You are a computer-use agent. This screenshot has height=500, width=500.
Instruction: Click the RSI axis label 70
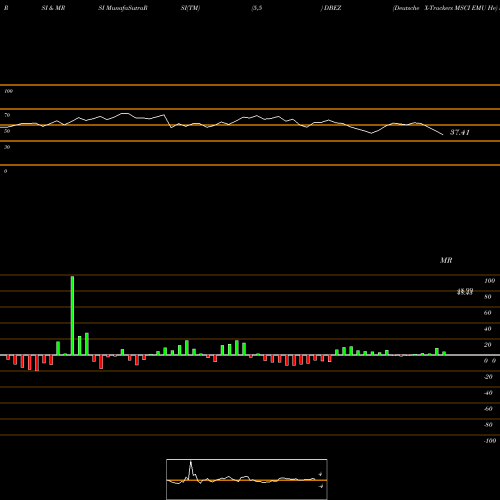tap(7, 115)
